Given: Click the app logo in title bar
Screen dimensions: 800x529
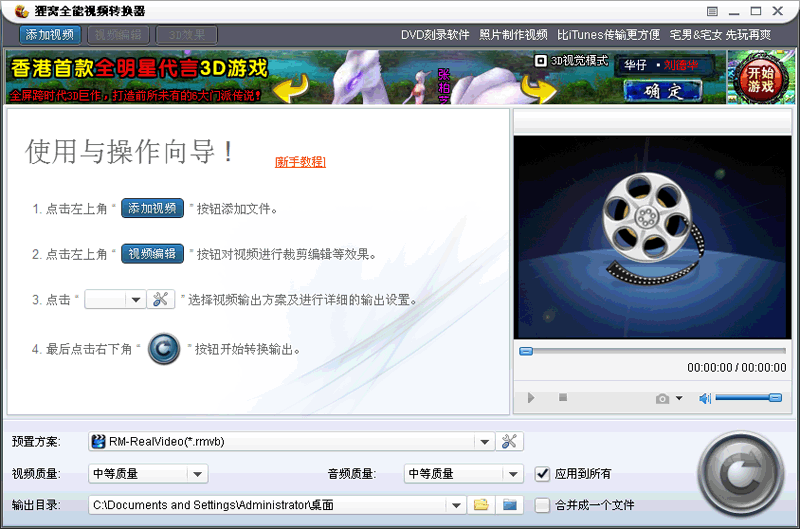Looking at the screenshot, I should pyautogui.click(x=20, y=11).
